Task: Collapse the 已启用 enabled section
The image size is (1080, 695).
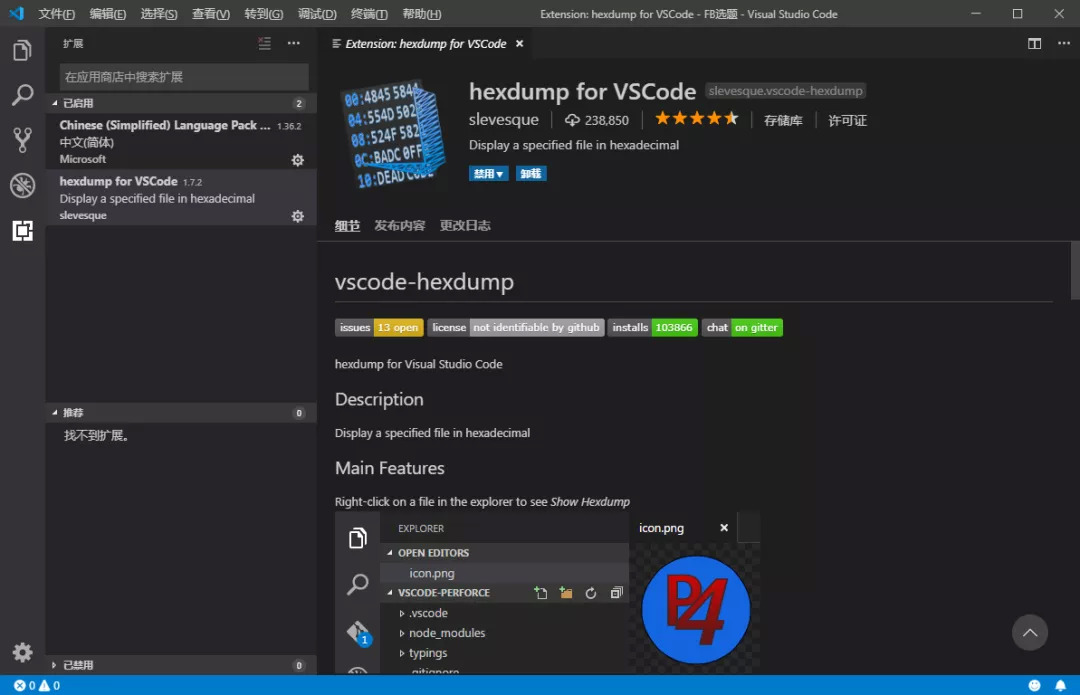Action: coord(180,103)
